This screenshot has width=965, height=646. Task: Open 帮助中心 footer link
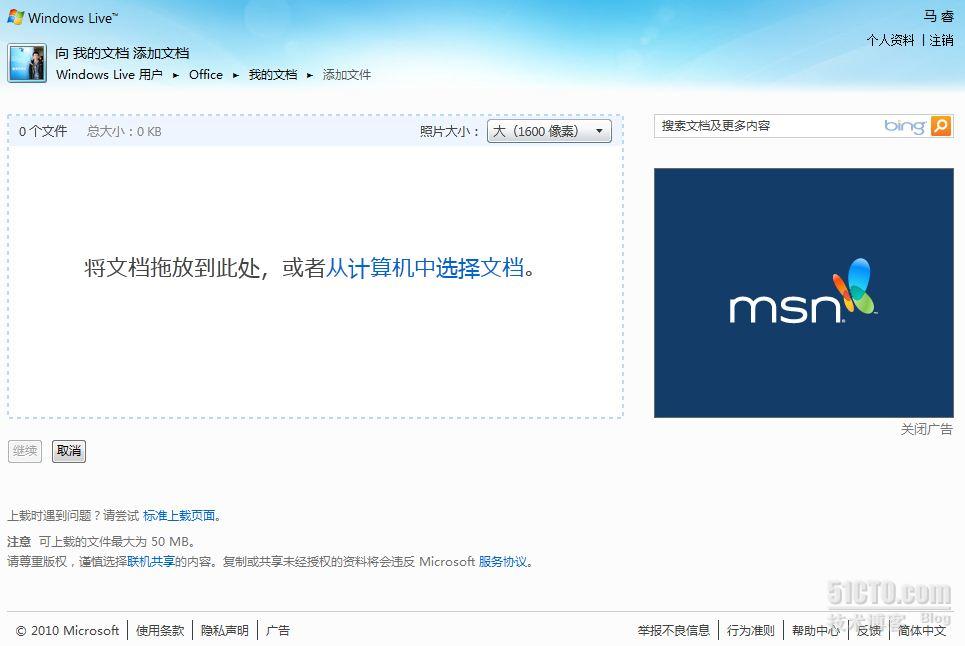coord(815,631)
